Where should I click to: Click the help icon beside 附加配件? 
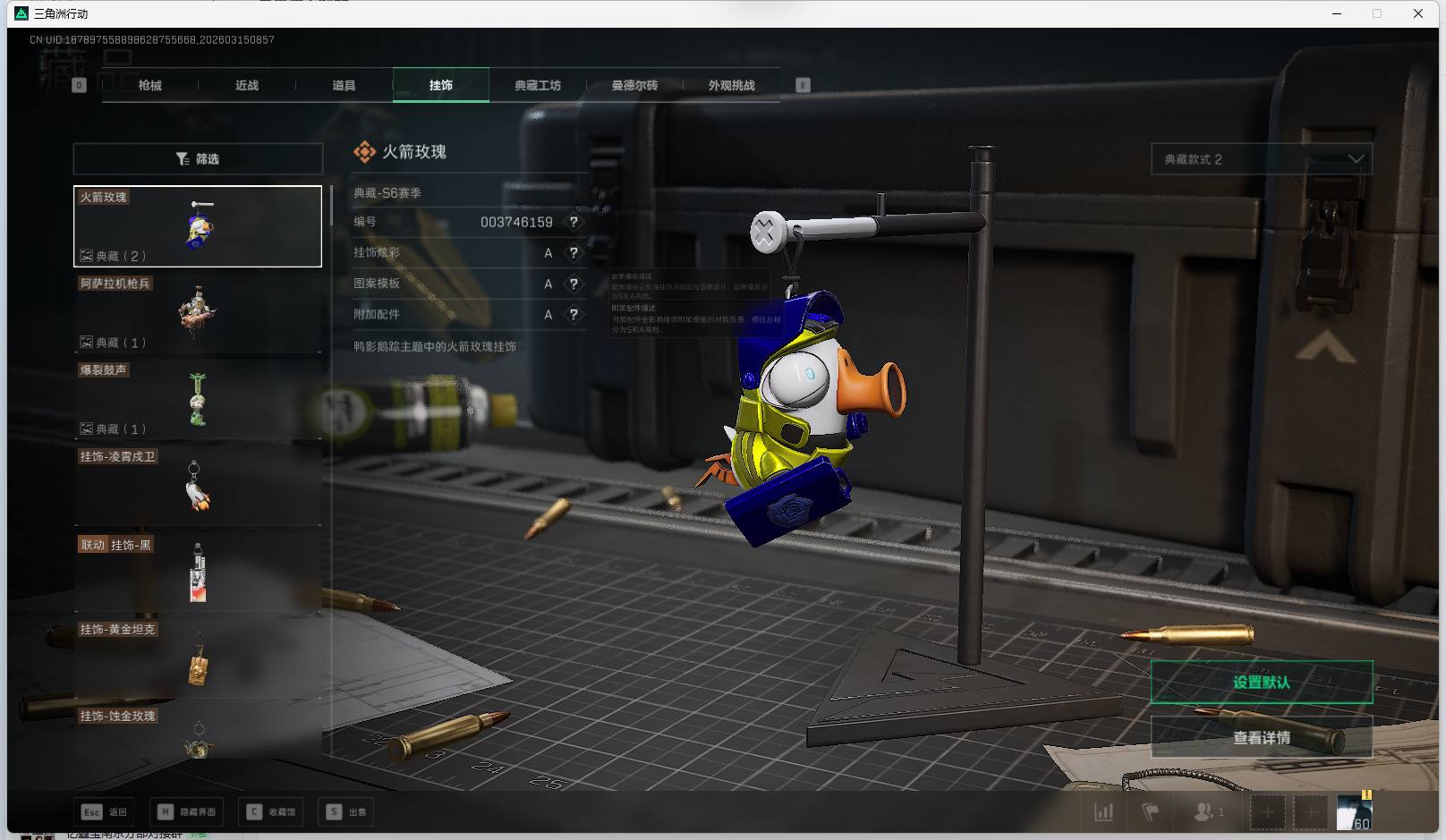[574, 315]
